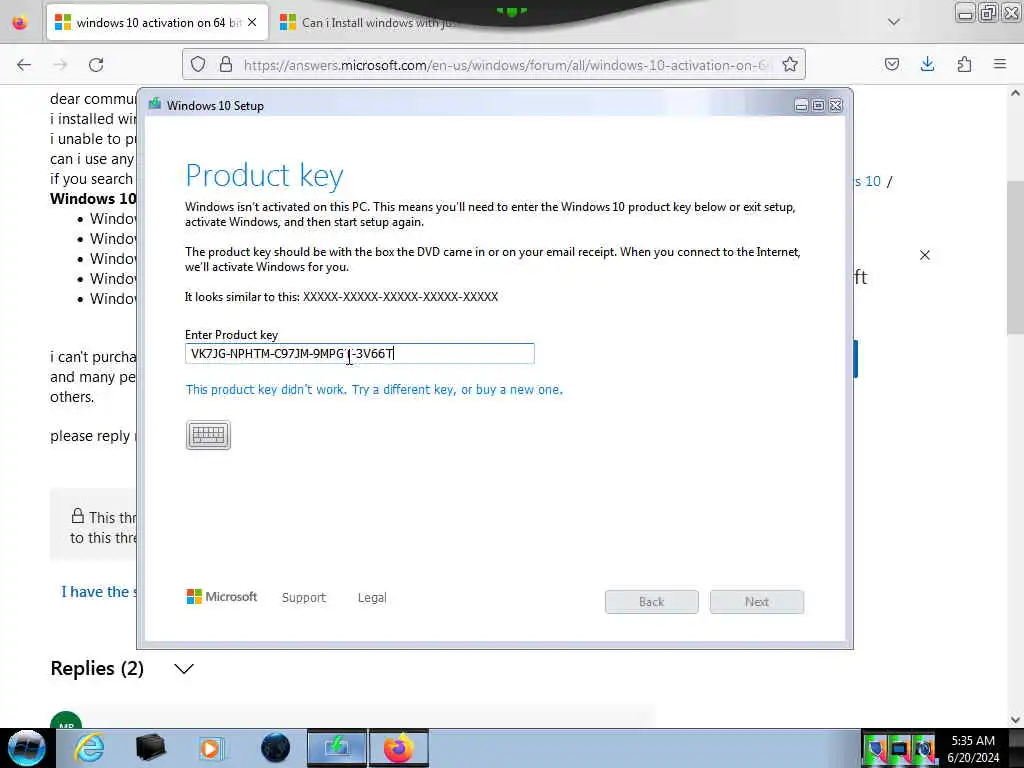Open the dark globe taskbar application
This screenshot has height=768, width=1024.
(275, 748)
